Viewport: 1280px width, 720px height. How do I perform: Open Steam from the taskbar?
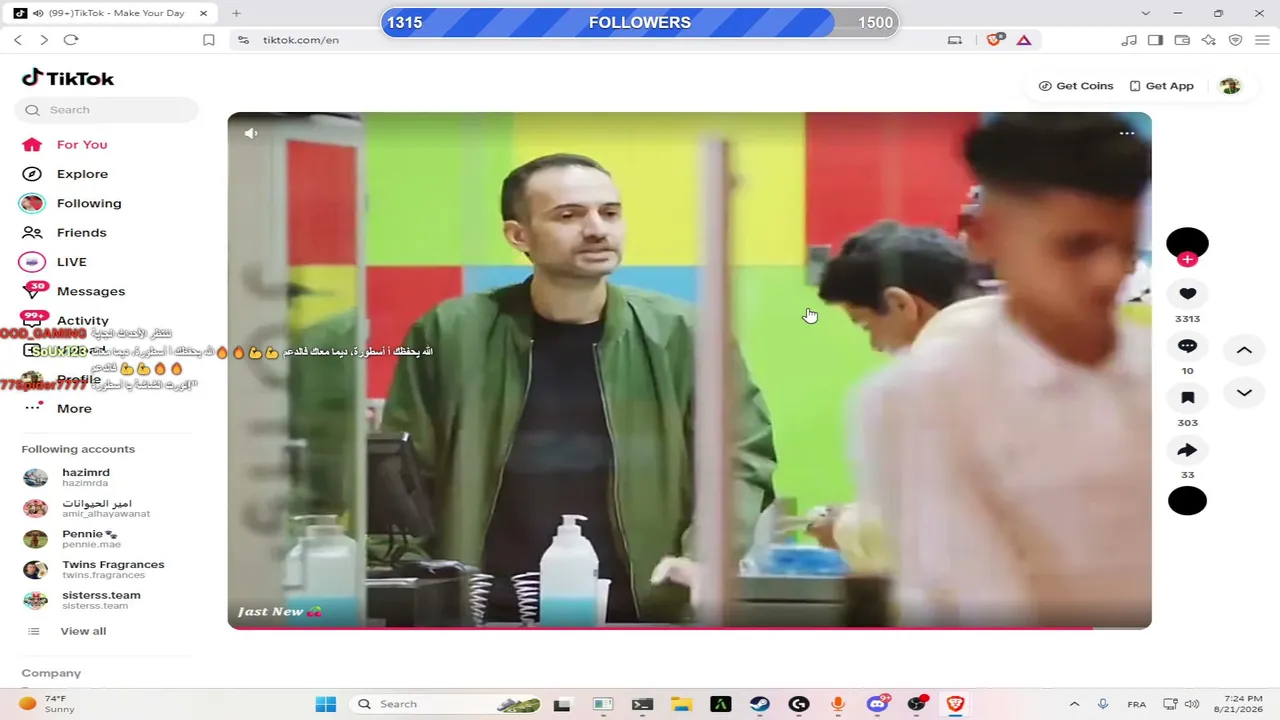pyautogui.click(x=760, y=704)
